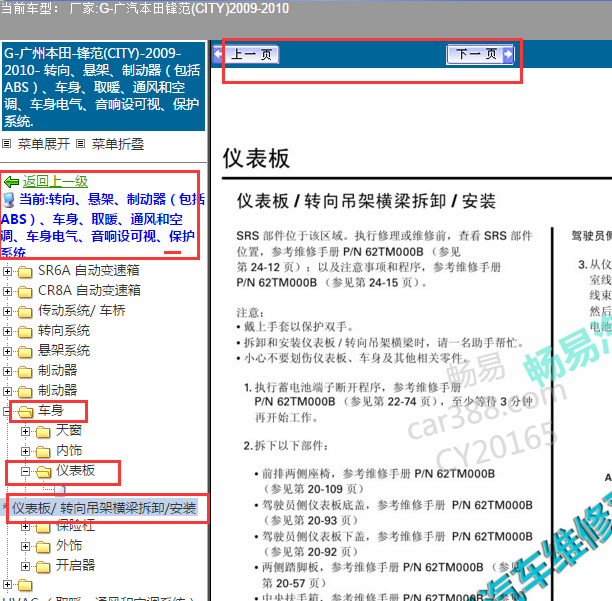Screen dimensions: 612x601
Task: Select SR6A 自动变速箱 tree item
Action: coord(89,270)
